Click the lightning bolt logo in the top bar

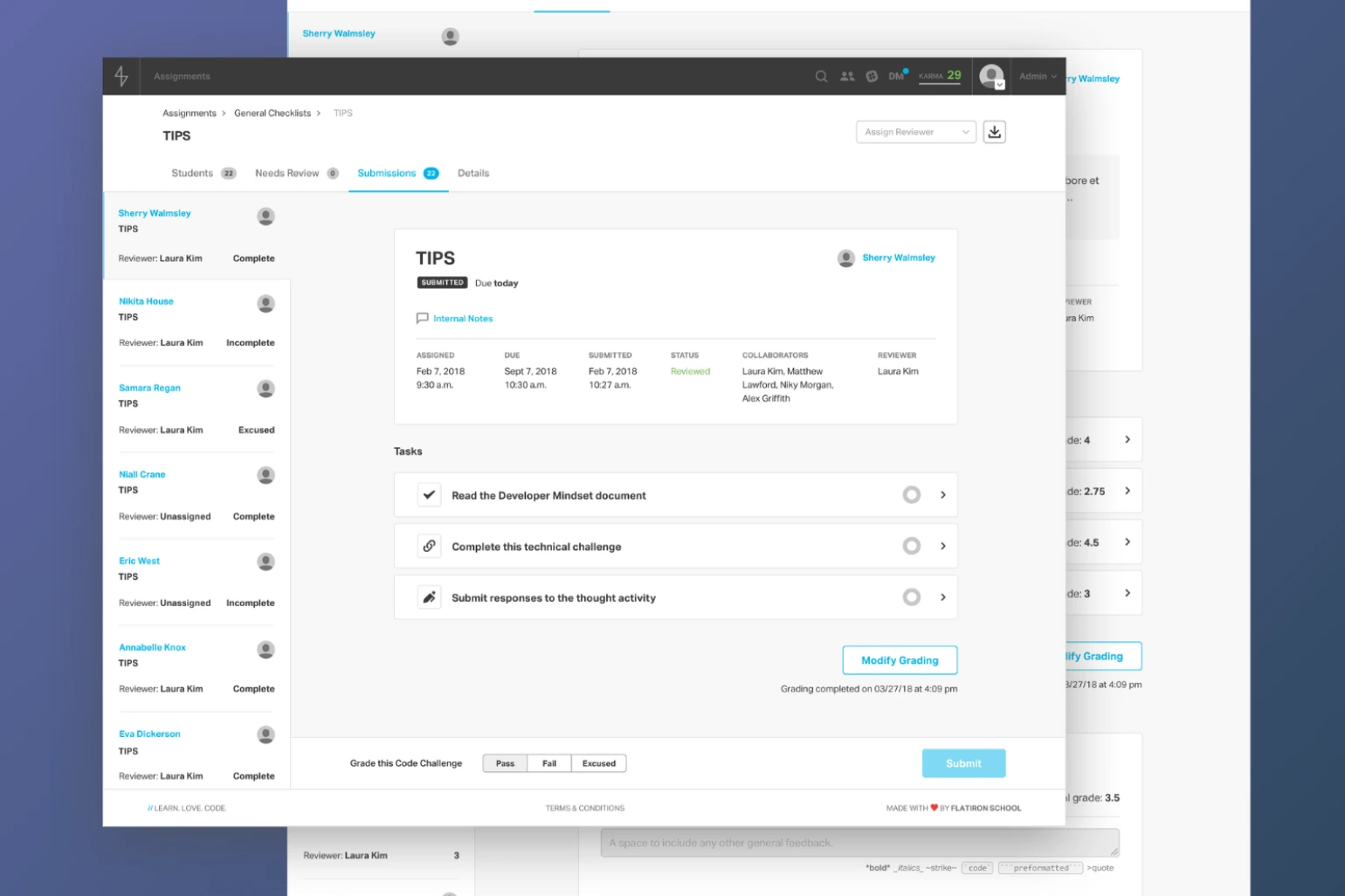[x=121, y=76]
